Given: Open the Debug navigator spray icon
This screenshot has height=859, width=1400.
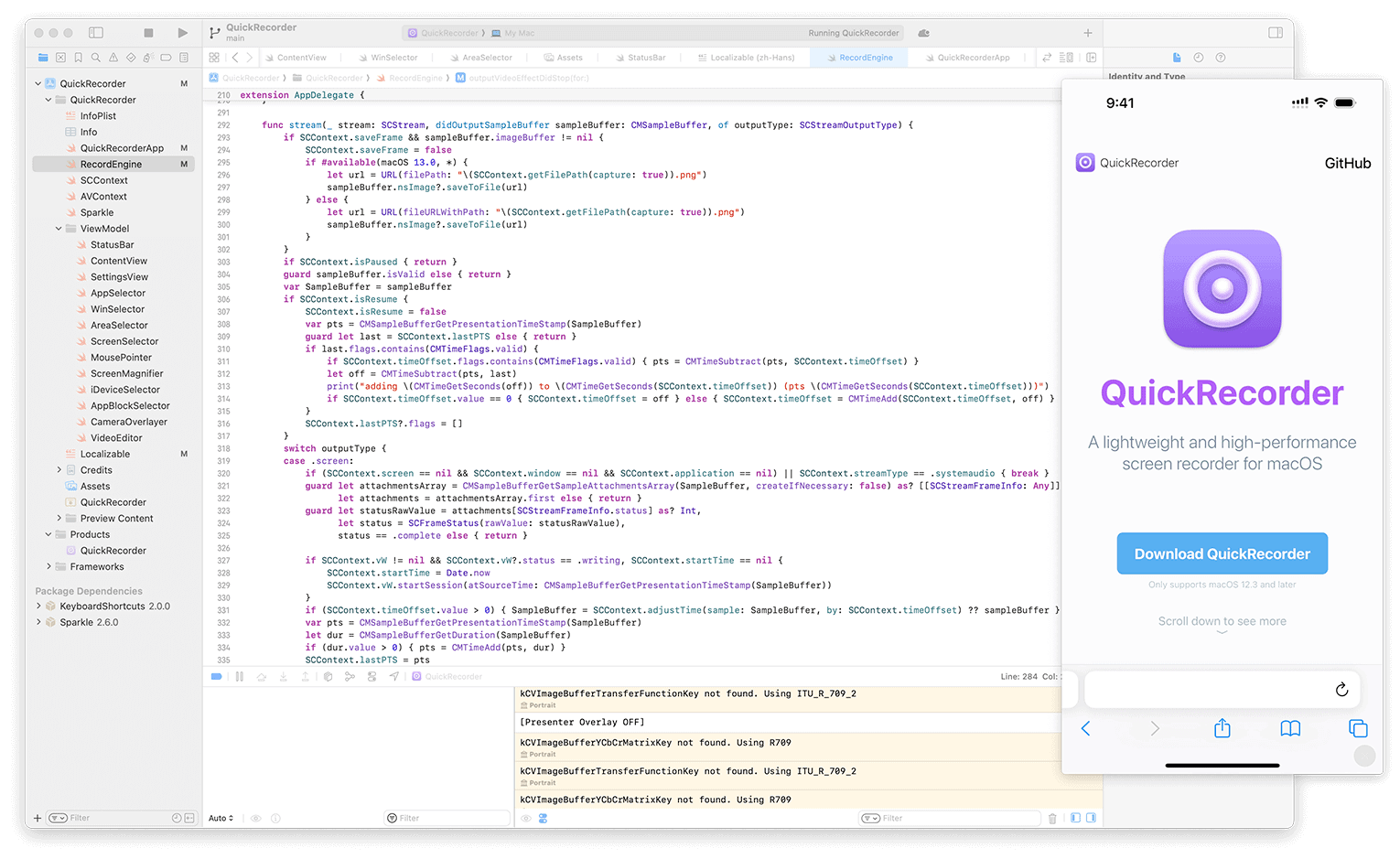Looking at the screenshot, I should pos(148,58).
